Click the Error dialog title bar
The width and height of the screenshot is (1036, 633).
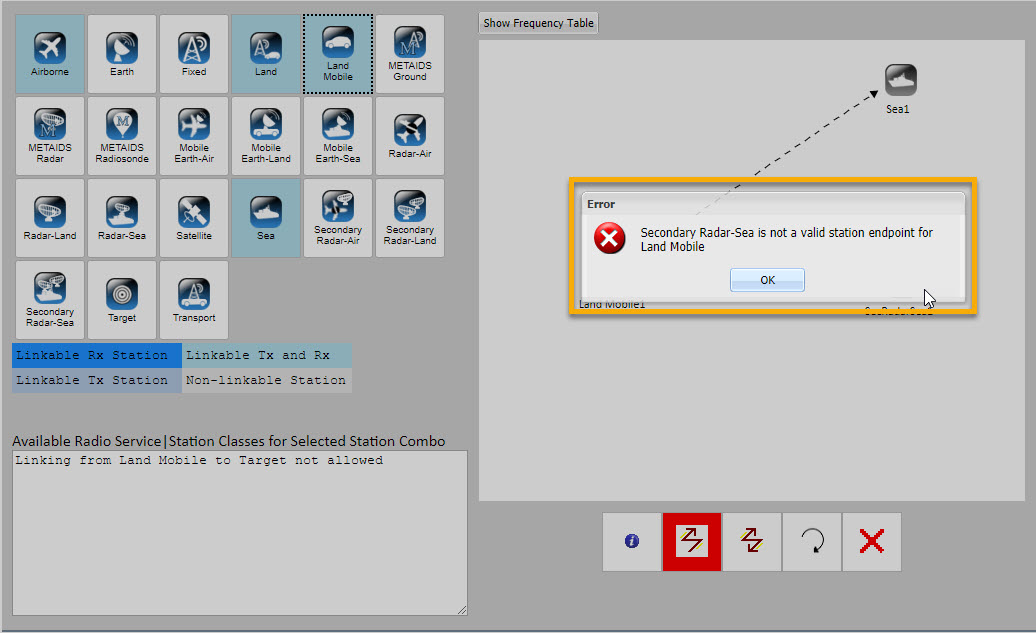772,204
